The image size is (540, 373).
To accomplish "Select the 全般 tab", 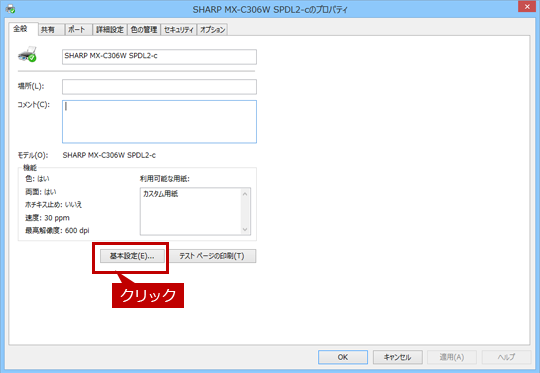I will click(23, 29).
